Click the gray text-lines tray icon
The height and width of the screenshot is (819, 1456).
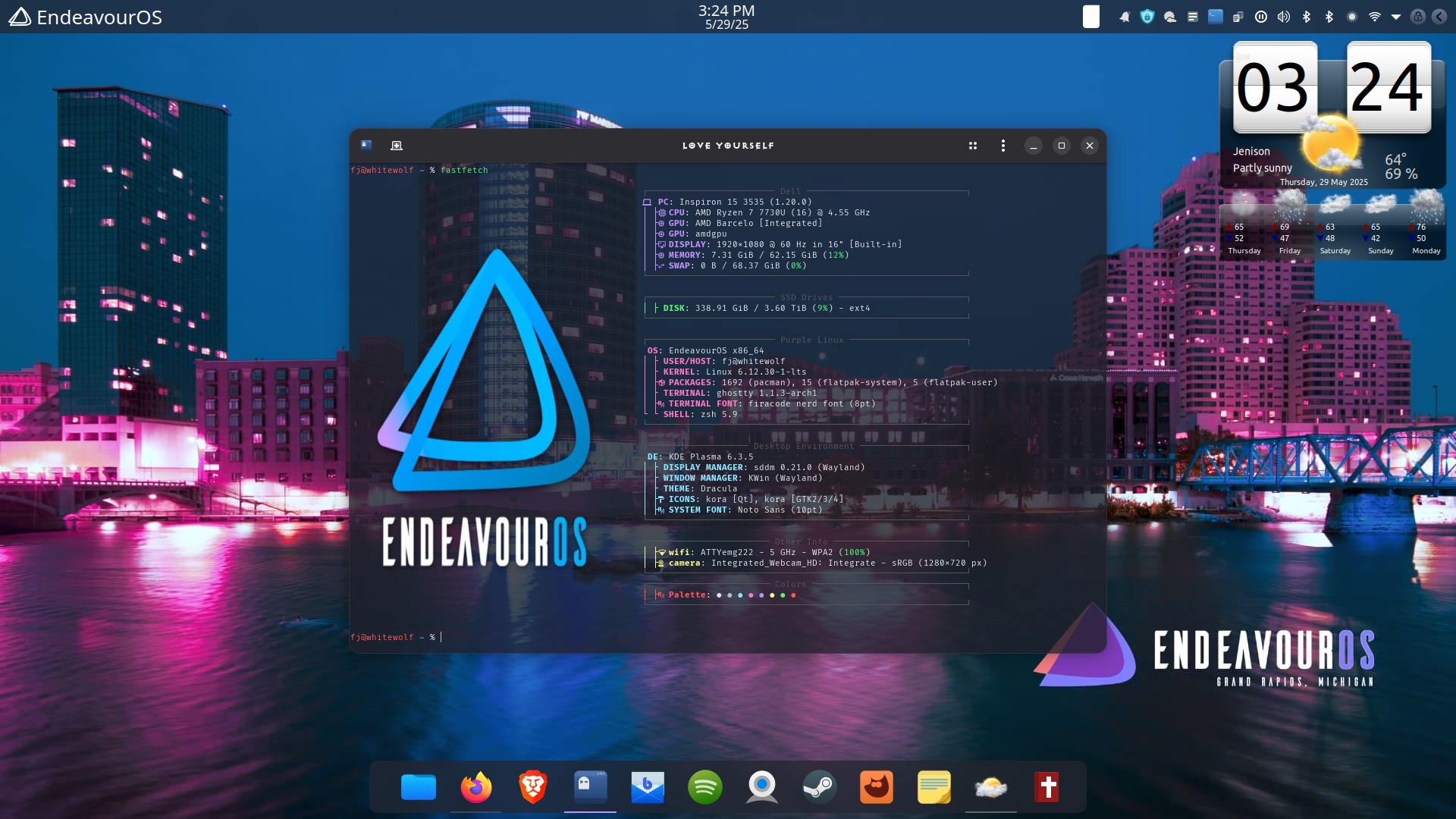[1193, 17]
